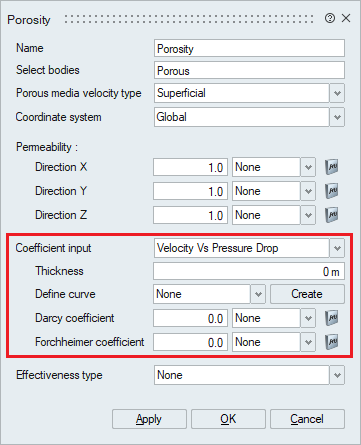361x445 pixels.
Task: Open Direction X function type dropdown
Action: pyautogui.click(x=308, y=167)
